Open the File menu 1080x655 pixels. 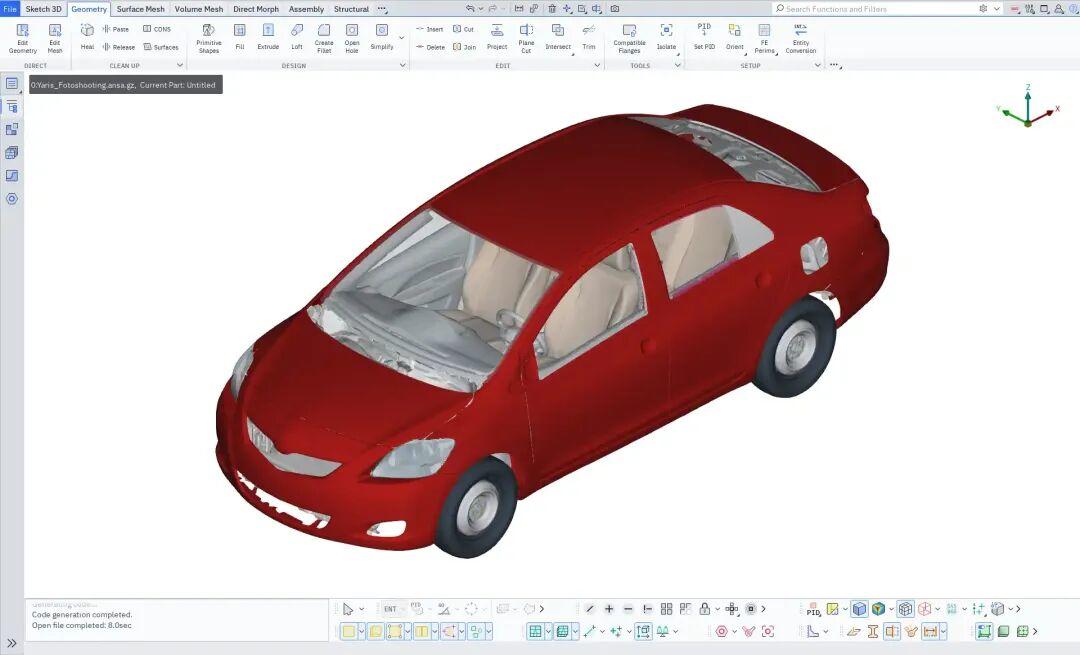click(x=10, y=9)
